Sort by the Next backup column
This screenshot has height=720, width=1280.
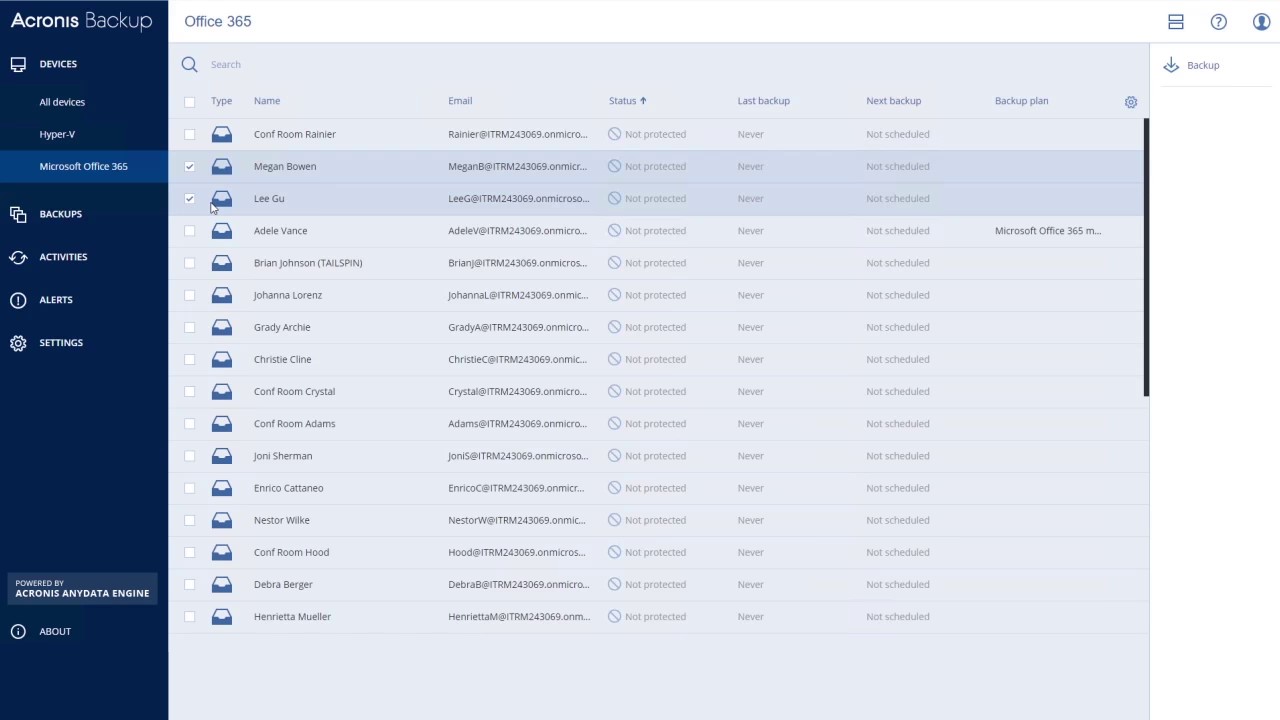893,101
